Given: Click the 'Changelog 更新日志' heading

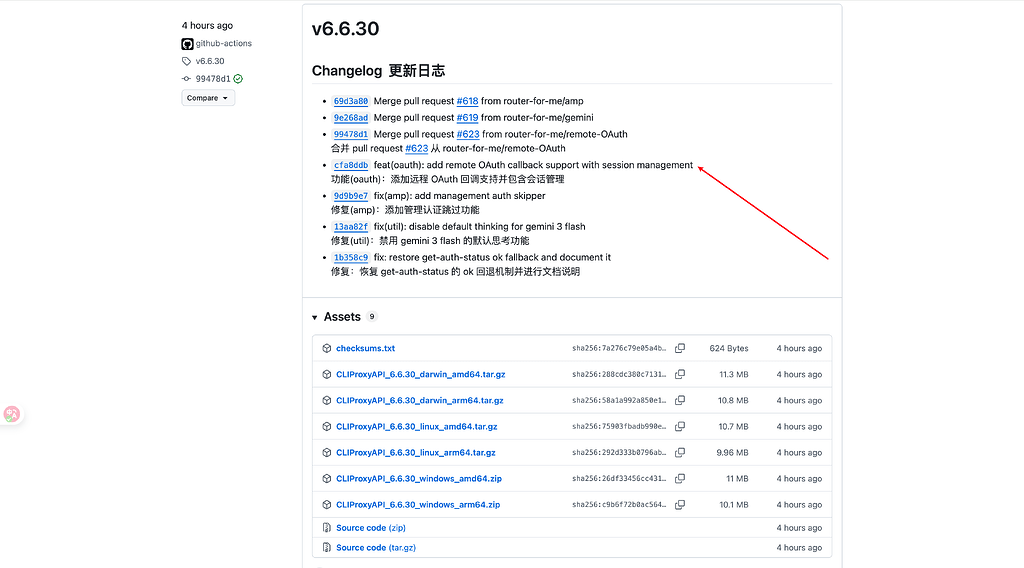Looking at the screenshot, I should point(378,71).
